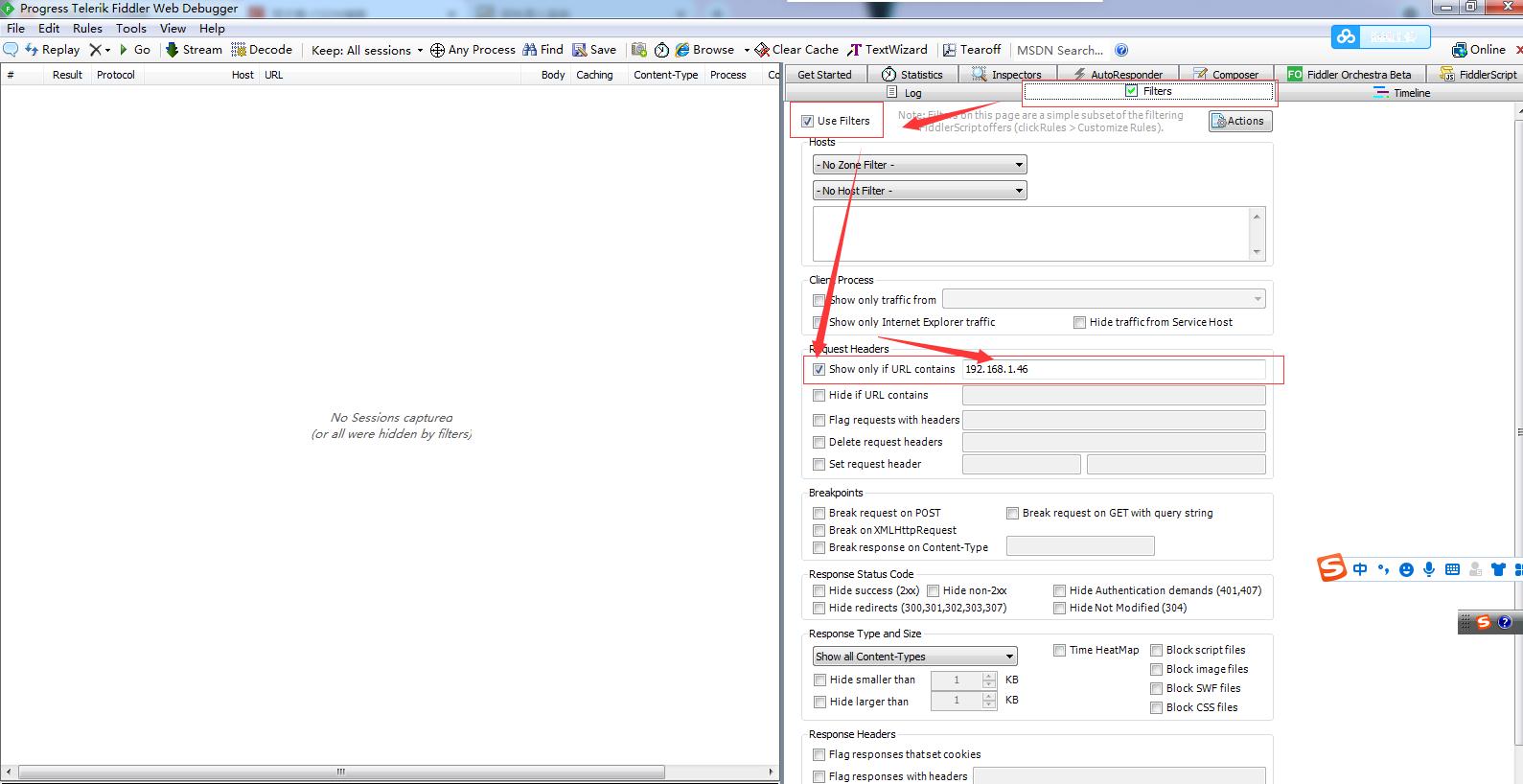Open the Log tab
Screen dimensions: 1523x784
[904, 93]
